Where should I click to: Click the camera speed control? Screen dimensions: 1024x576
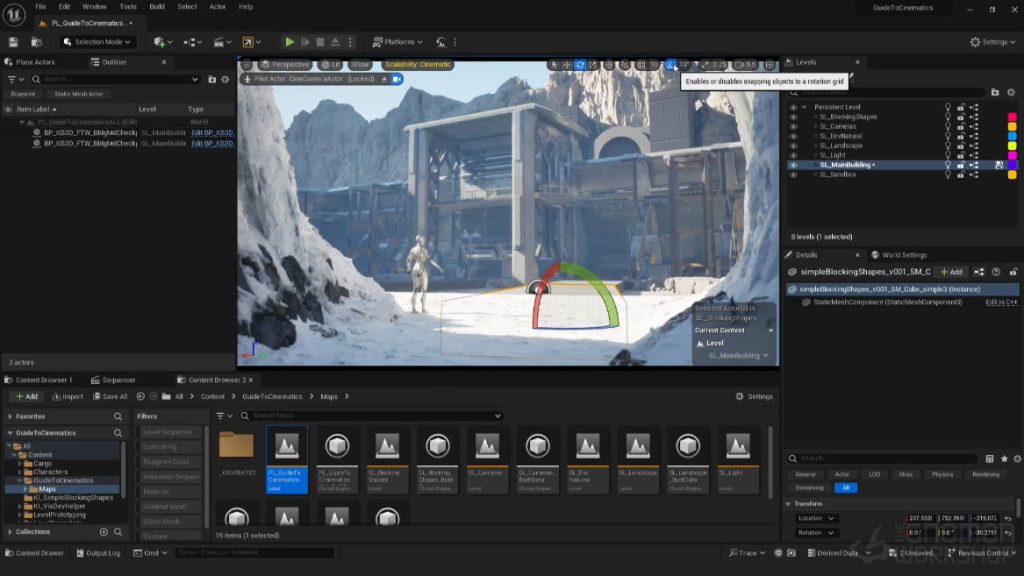745,65
